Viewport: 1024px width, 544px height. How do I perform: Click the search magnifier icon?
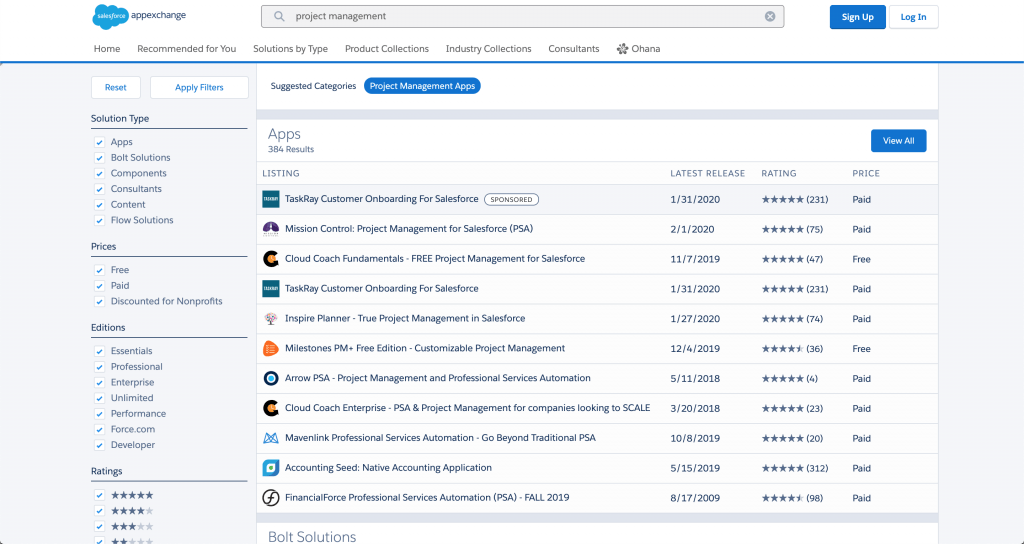279,16
